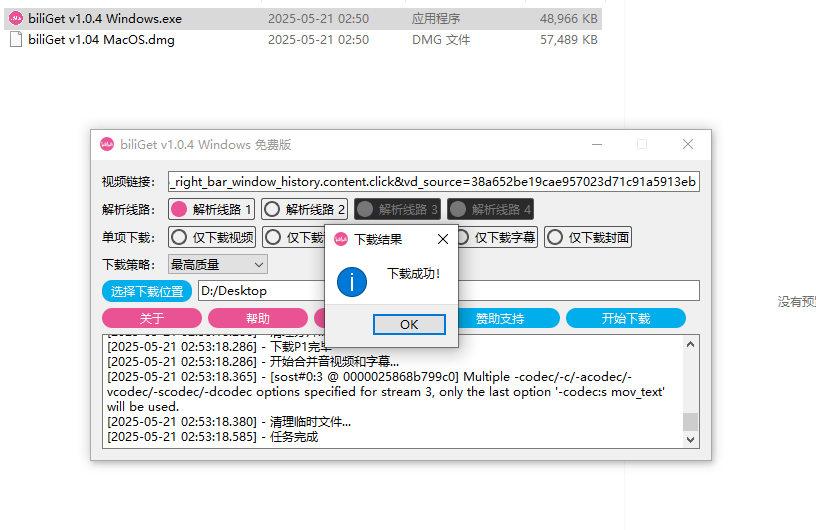
Task: Select disabled 解析线路 3 option
Action: (x=397, y=209)
